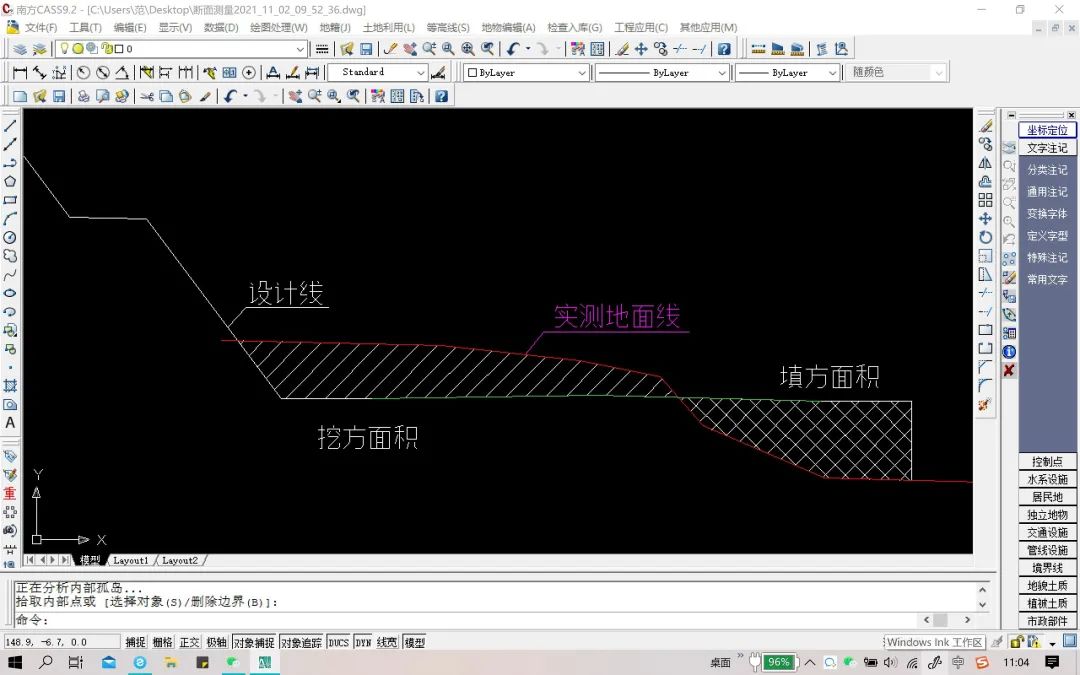Click the 居民地 button in side panel

[1047, 497]
